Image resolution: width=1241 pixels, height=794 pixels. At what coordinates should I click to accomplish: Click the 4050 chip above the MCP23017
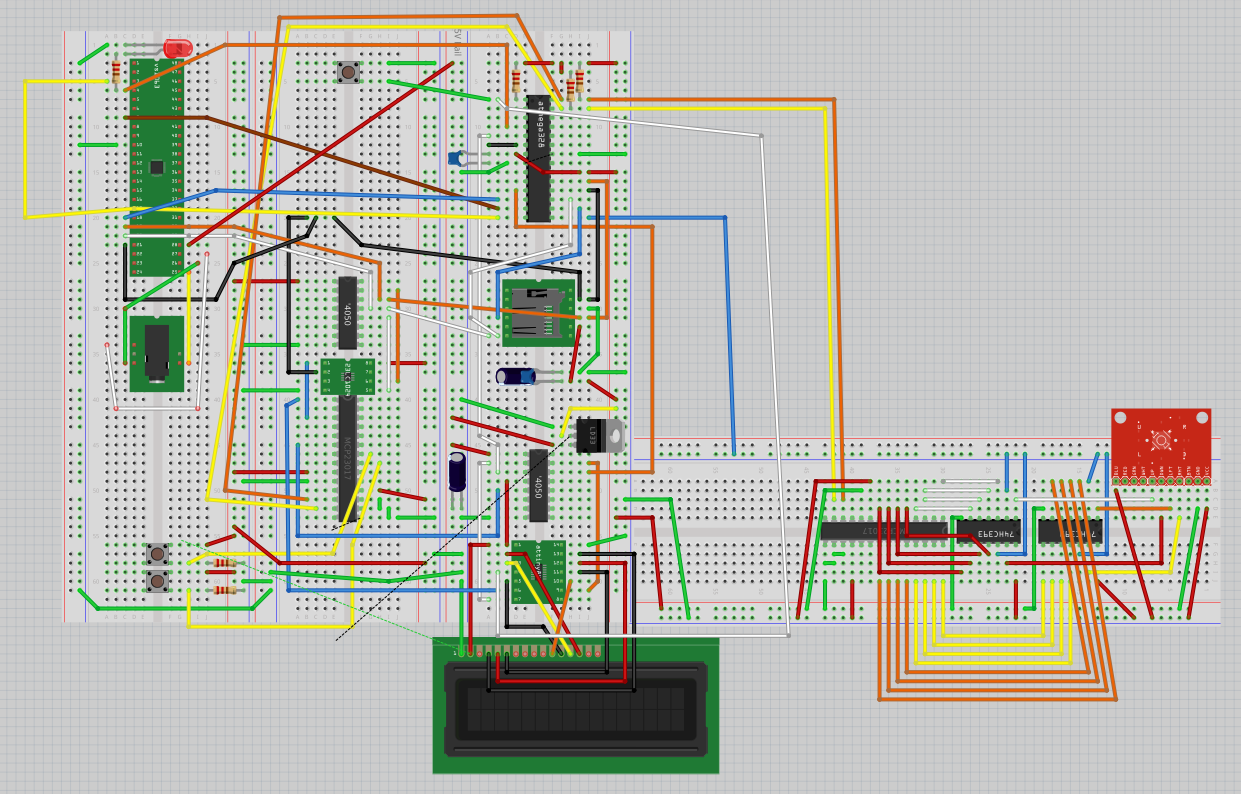click(x=347, y=313)
